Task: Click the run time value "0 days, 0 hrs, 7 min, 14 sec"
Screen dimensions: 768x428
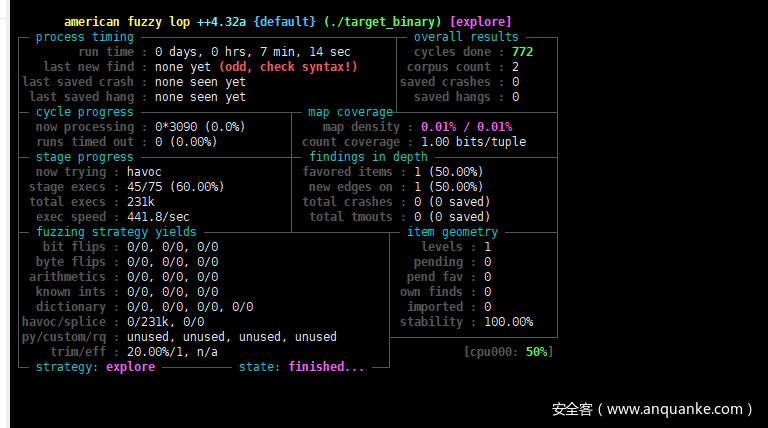Action: point(252,52)
